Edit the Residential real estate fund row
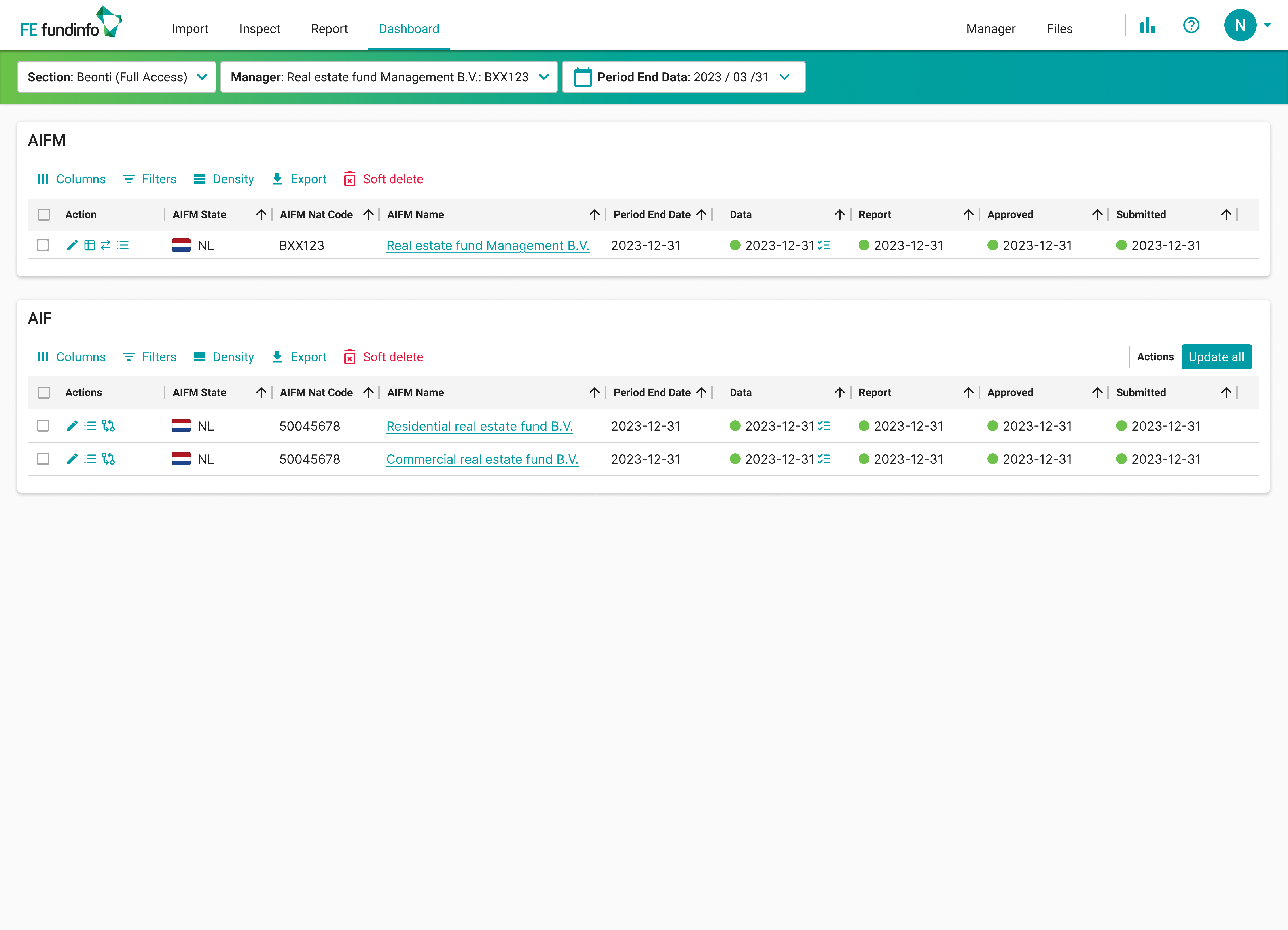Viewport: 1288px width, 930px height. coord(72,426)
